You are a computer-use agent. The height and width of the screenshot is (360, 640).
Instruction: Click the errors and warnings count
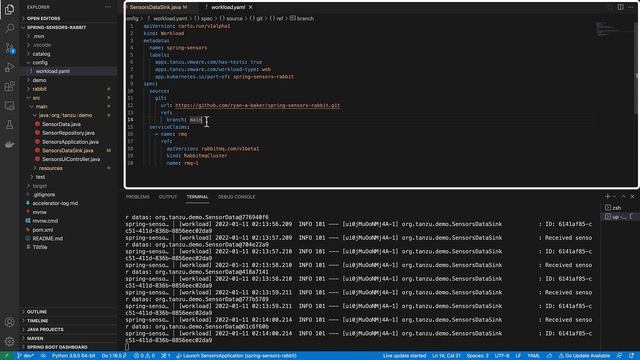pyautogui.click(x=144, y=356)
